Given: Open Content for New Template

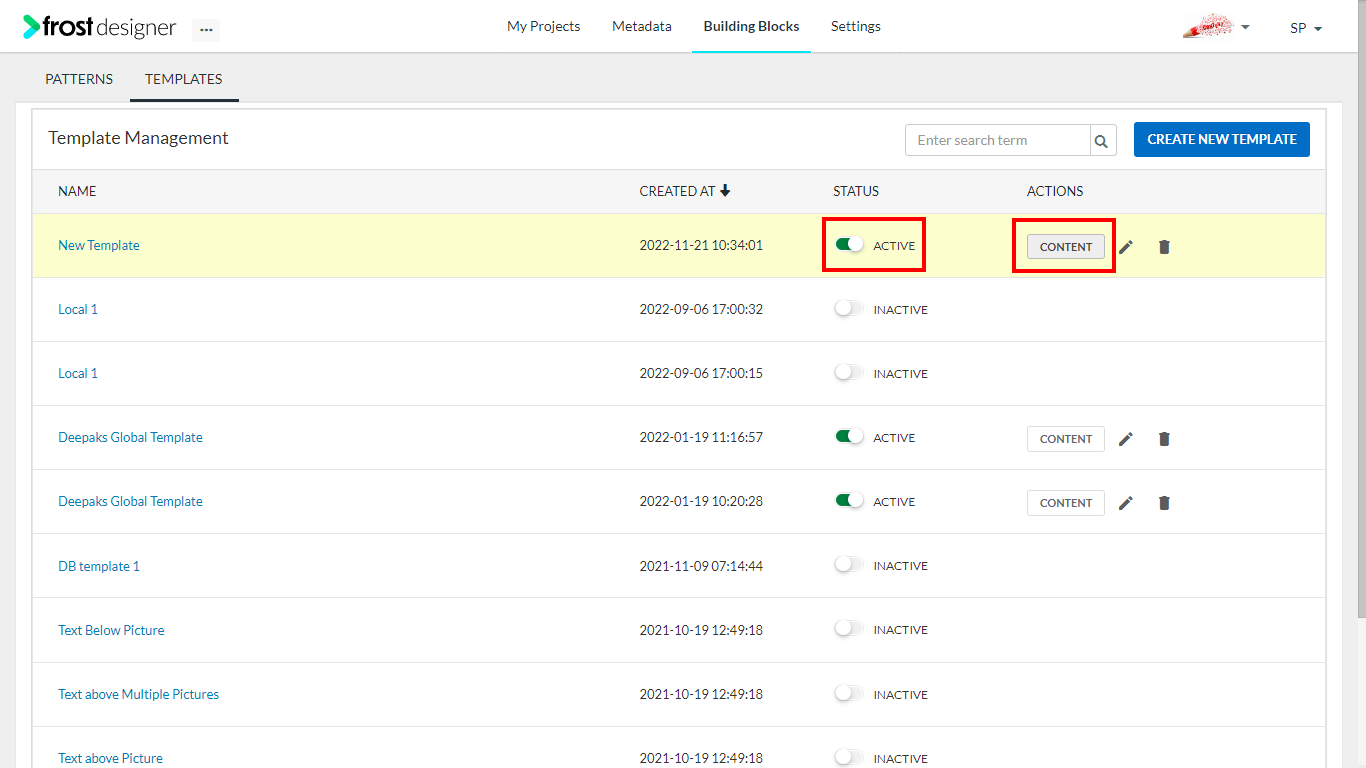Looking at the screenshot, I should [x=1066, y=247].
